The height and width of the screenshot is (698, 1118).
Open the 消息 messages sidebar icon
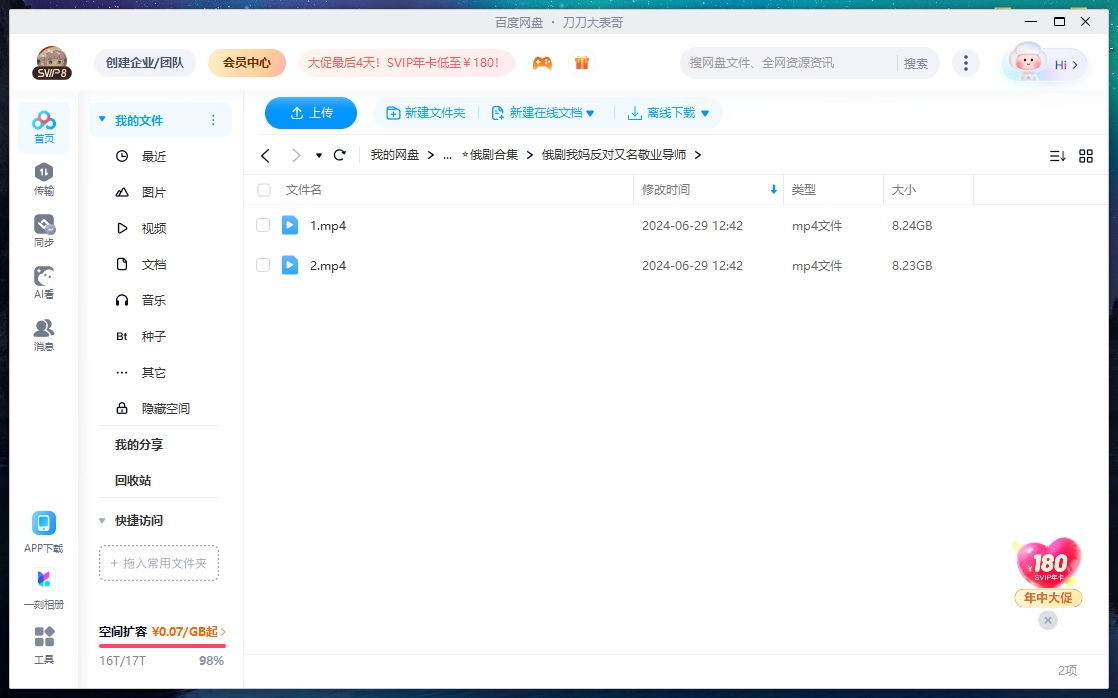click(43, 335)
